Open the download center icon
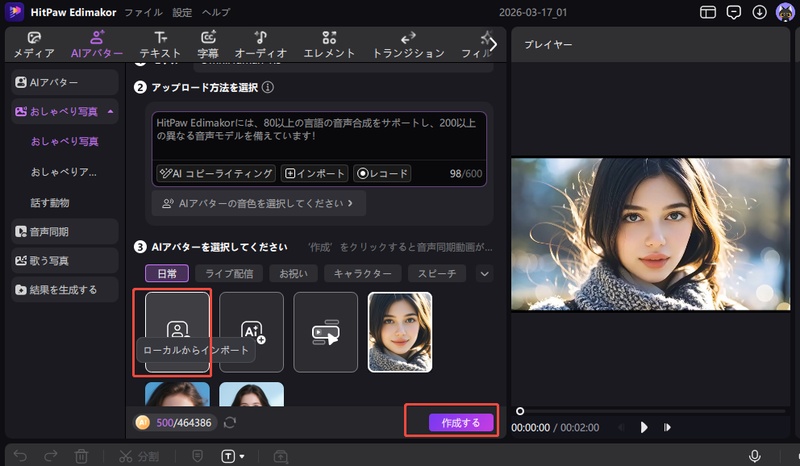 coord(759,12)
